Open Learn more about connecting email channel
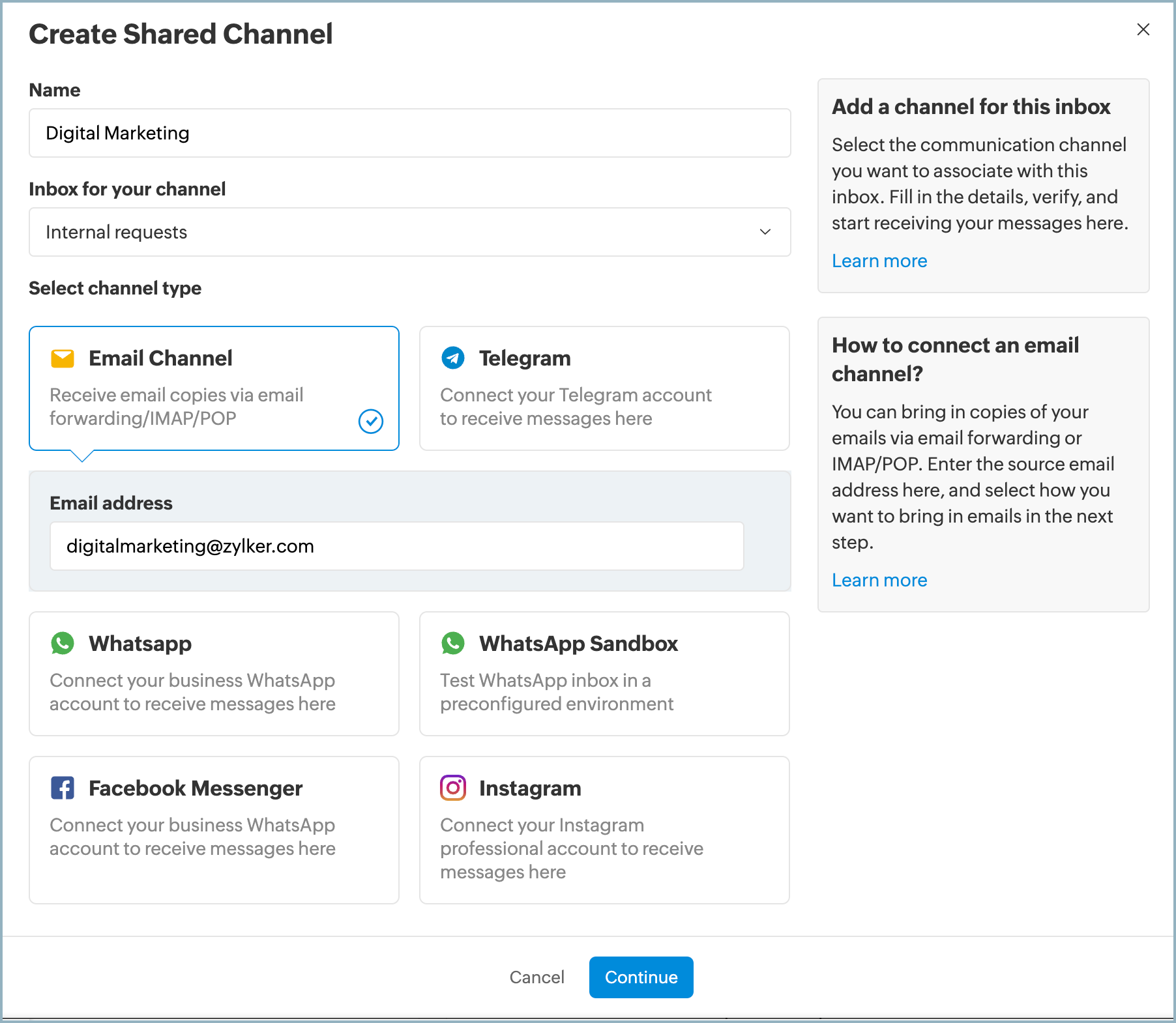1176x1023 pixels. (879, 580)
